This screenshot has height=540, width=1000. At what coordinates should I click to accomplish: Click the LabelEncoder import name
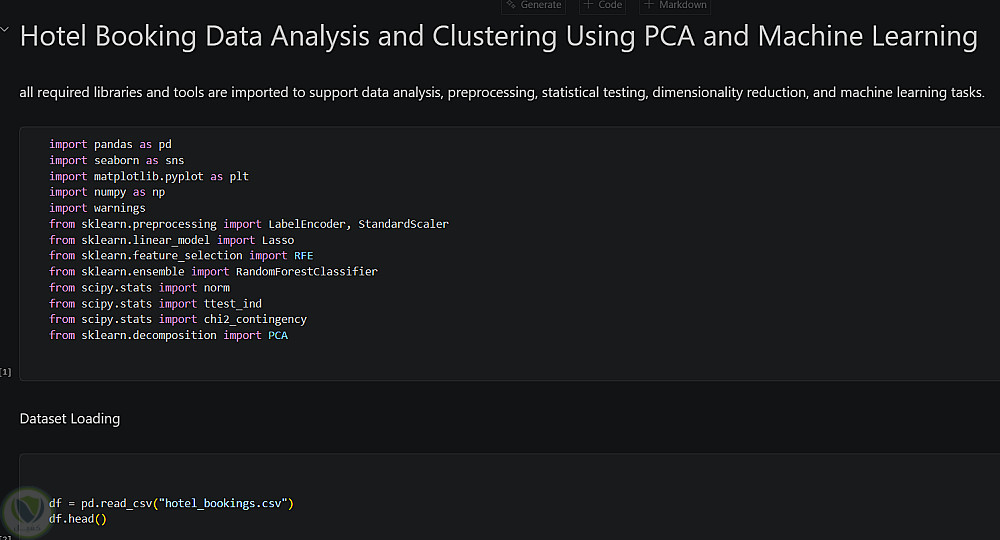click(309, 224)
